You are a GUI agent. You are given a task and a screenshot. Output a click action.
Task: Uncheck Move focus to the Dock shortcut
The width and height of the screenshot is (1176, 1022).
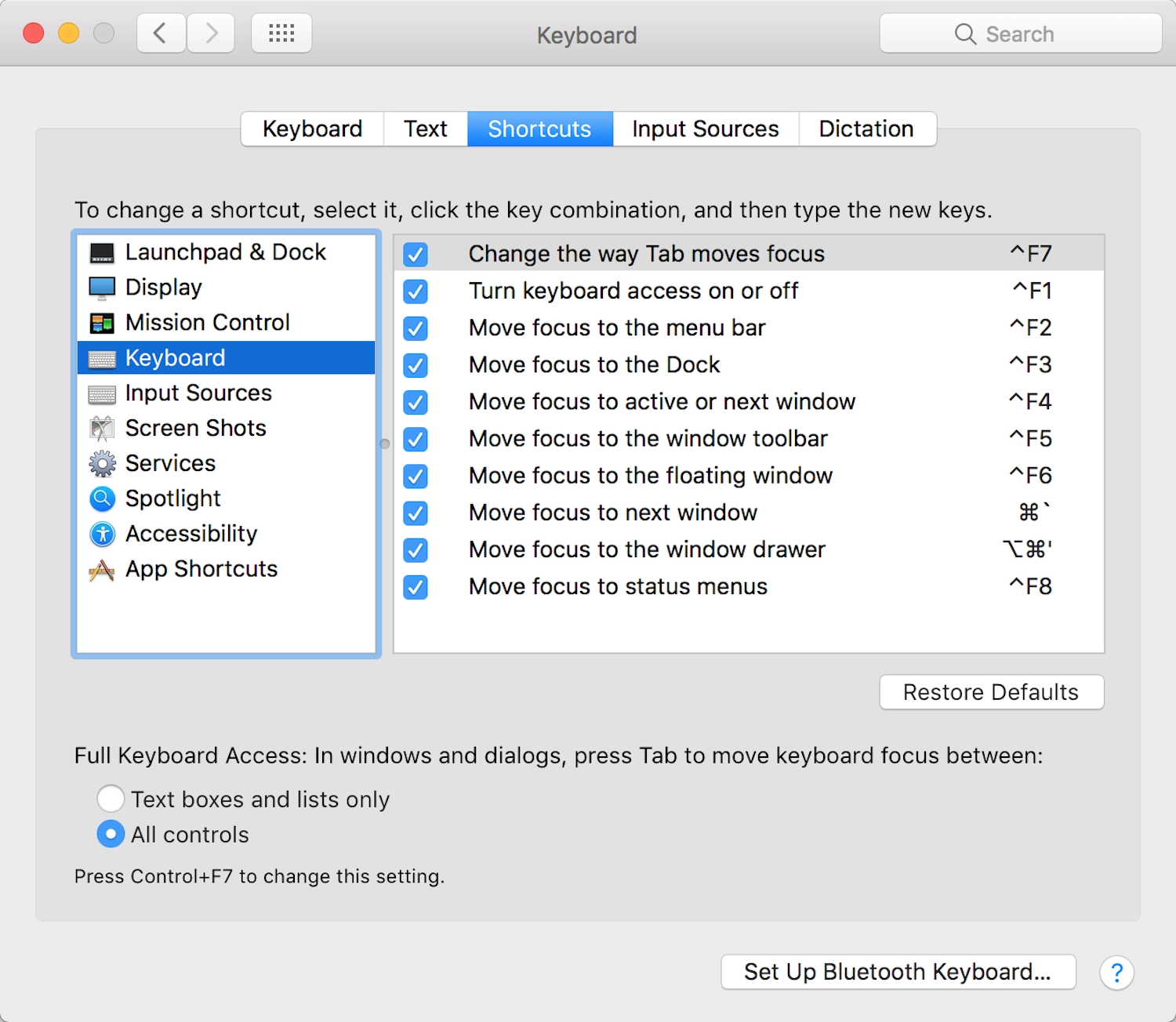[x=415, y=365]
